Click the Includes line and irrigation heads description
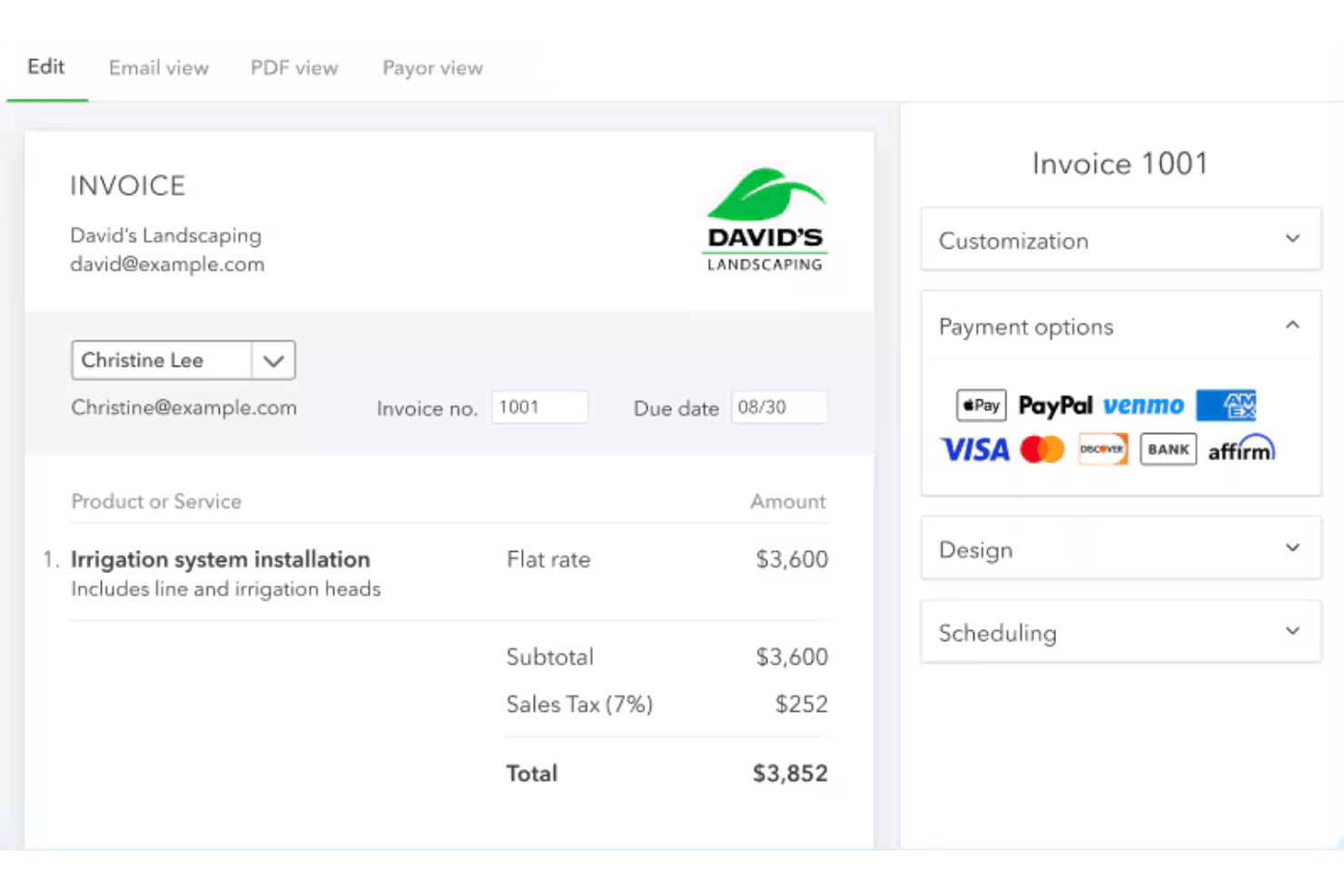 tap(226, 589)
